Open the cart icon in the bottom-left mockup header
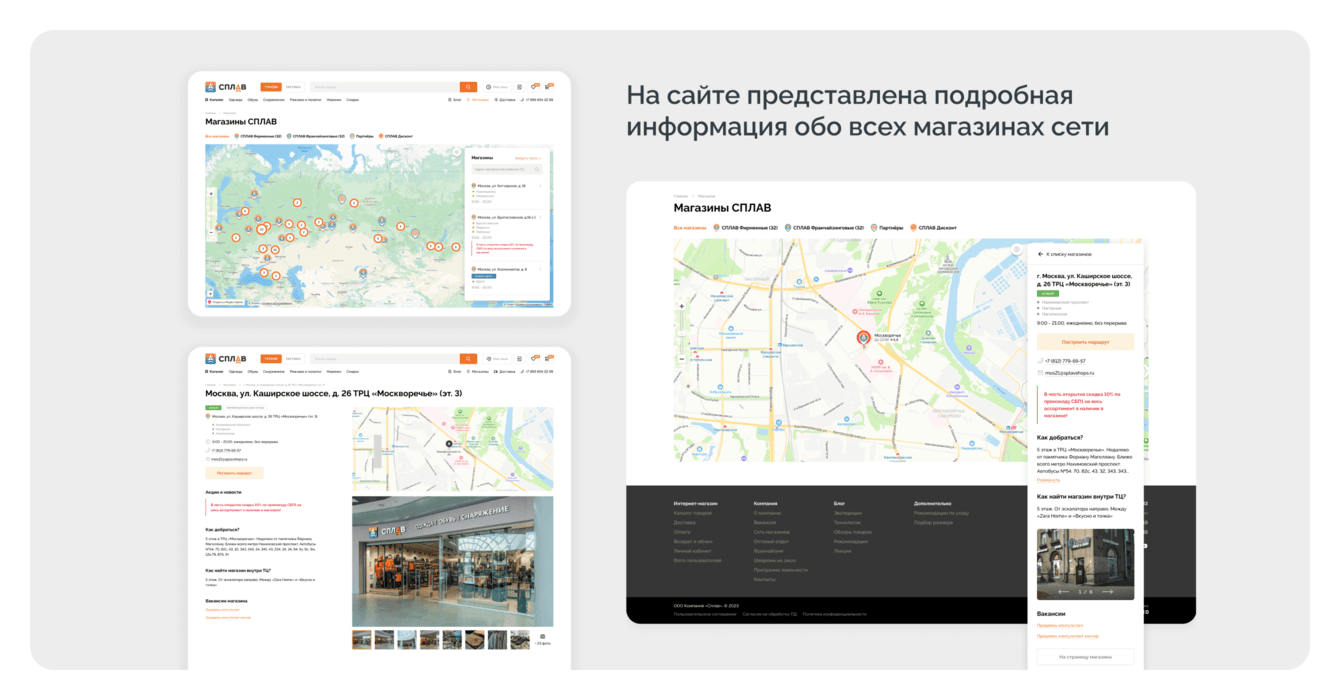1340x700 pixels. pos(547,358)
